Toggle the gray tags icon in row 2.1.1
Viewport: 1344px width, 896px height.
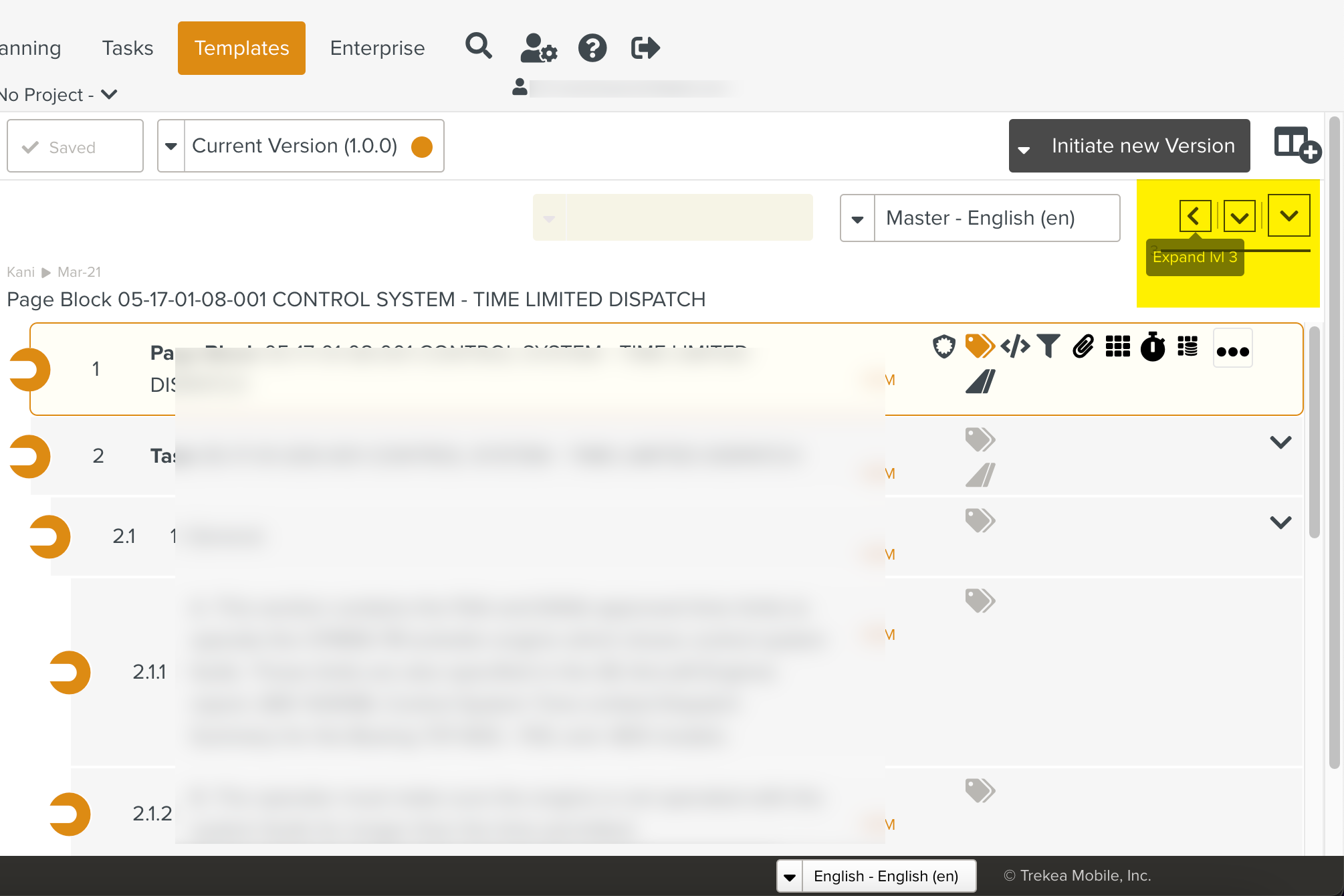coord(980,600)
